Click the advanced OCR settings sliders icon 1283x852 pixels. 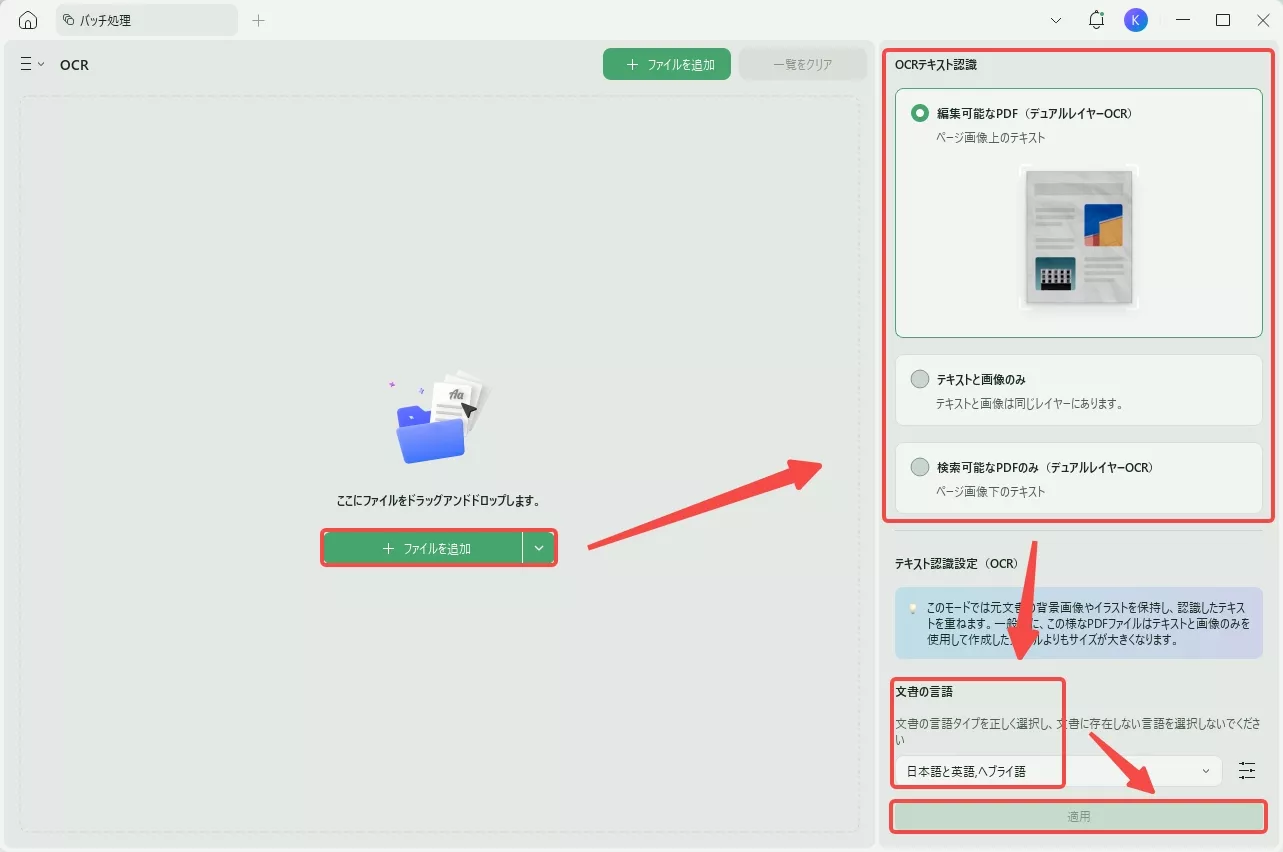tap(1246, 770)
